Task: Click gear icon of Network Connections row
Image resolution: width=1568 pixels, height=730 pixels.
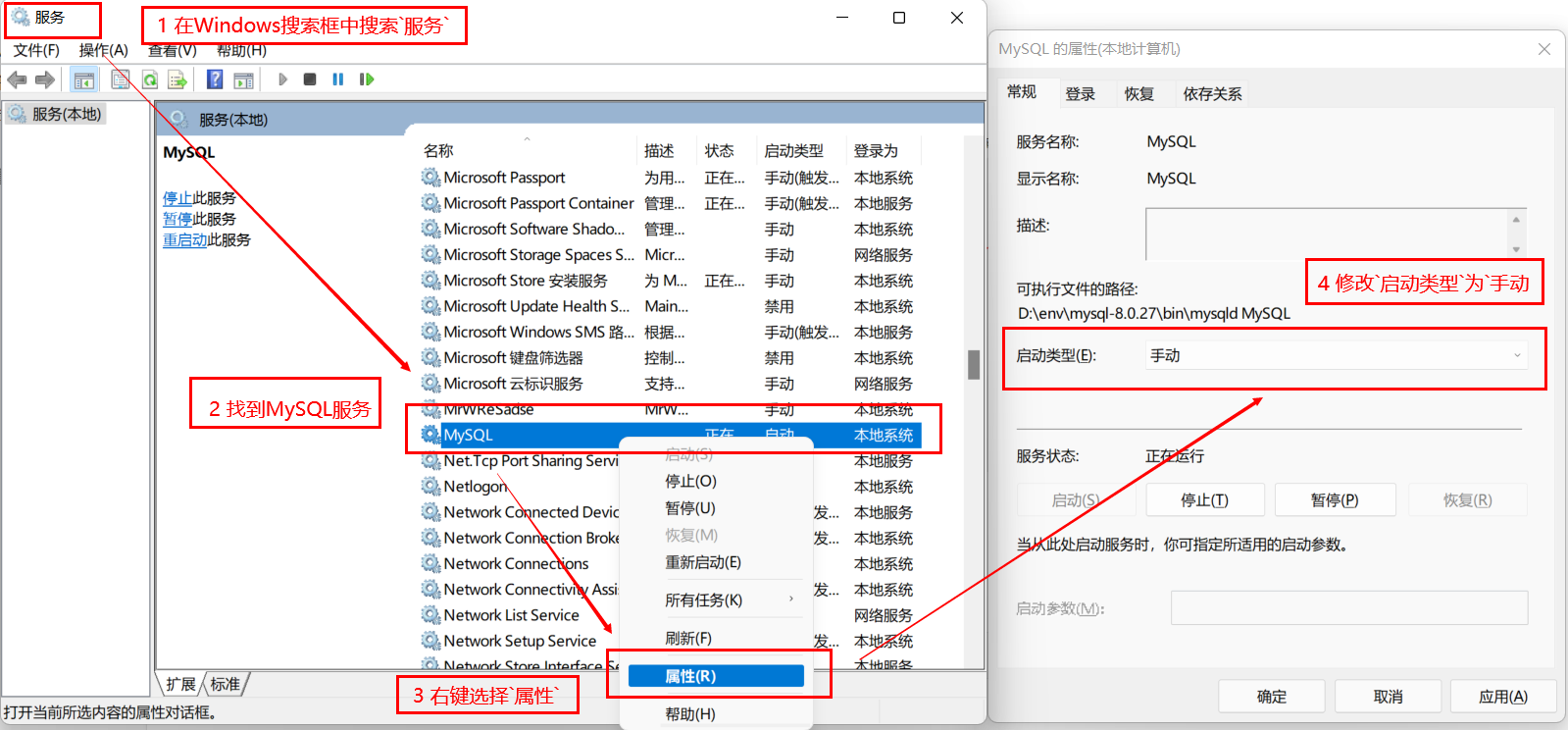Action: click(430, 563)
